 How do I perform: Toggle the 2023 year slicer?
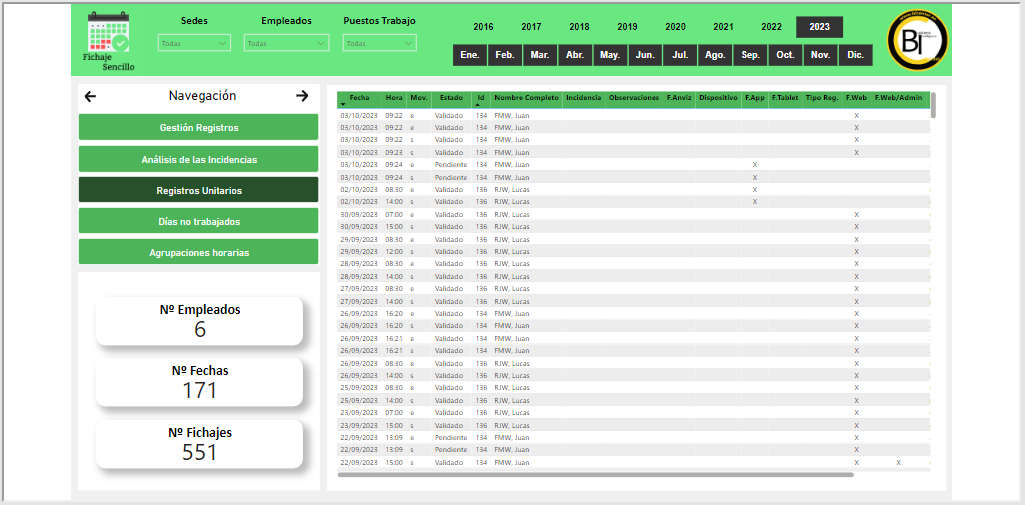pos(819,27)
